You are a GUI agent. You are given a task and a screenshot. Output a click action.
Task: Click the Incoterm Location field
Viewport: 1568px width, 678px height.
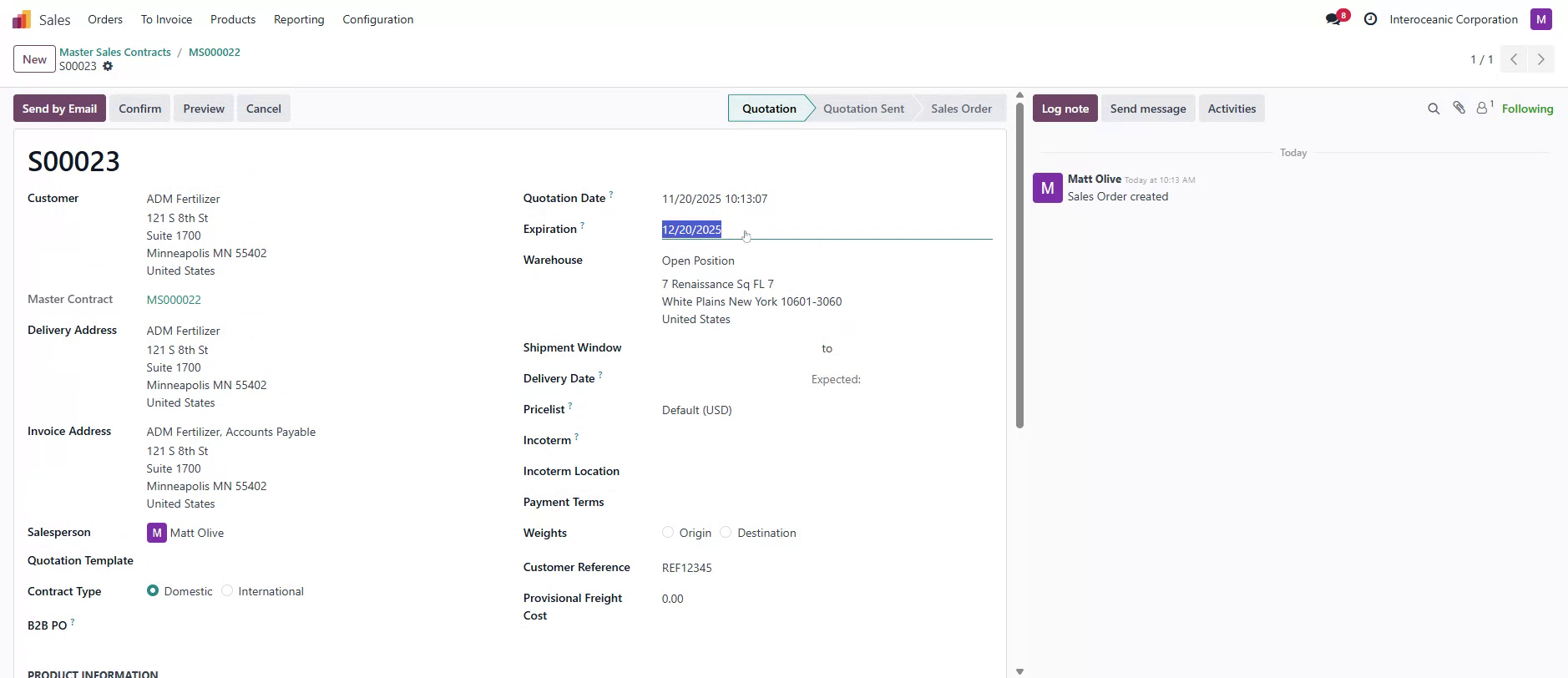(x=827, y=472)
